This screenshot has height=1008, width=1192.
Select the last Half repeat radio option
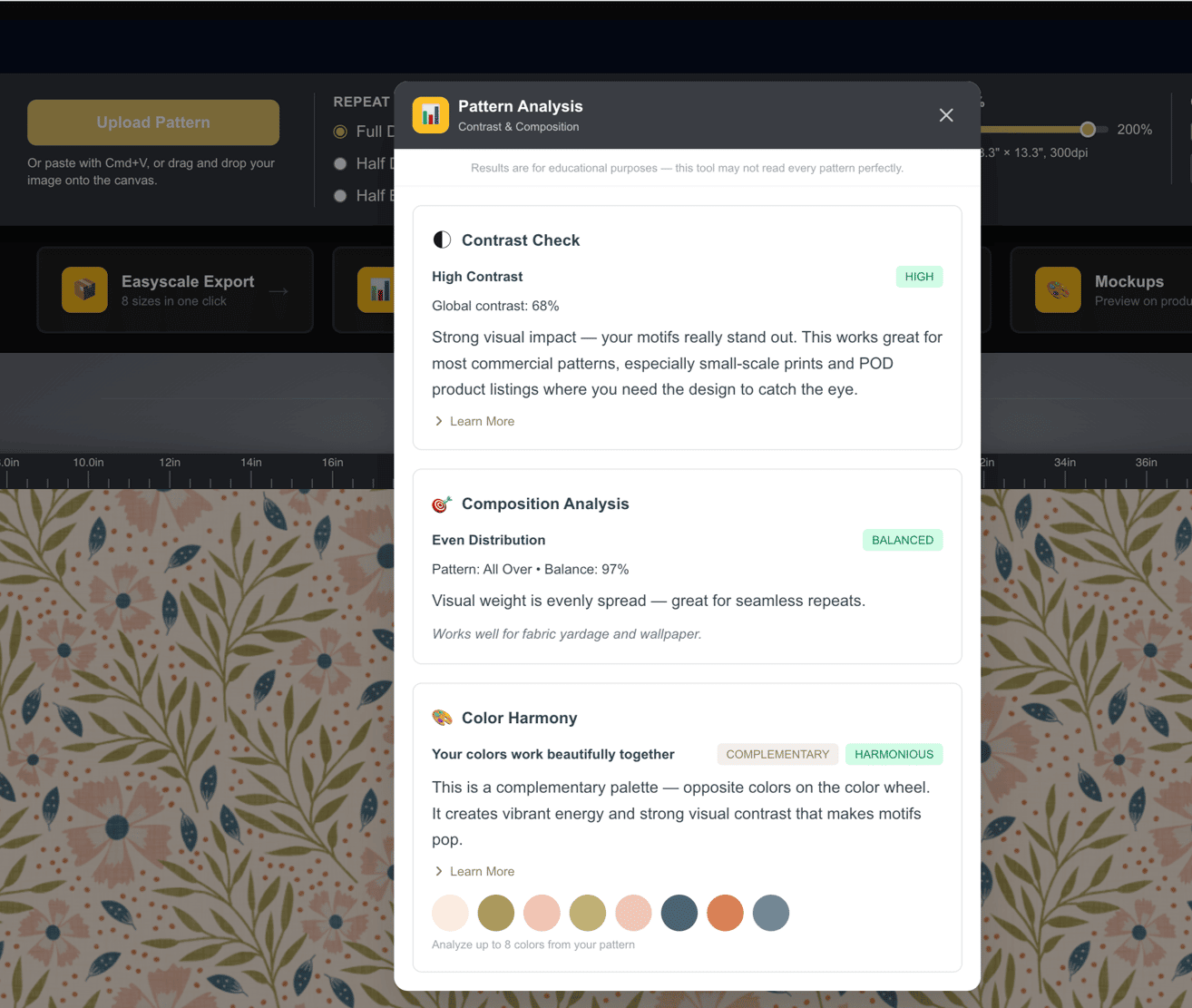click(x=340, y=195)
